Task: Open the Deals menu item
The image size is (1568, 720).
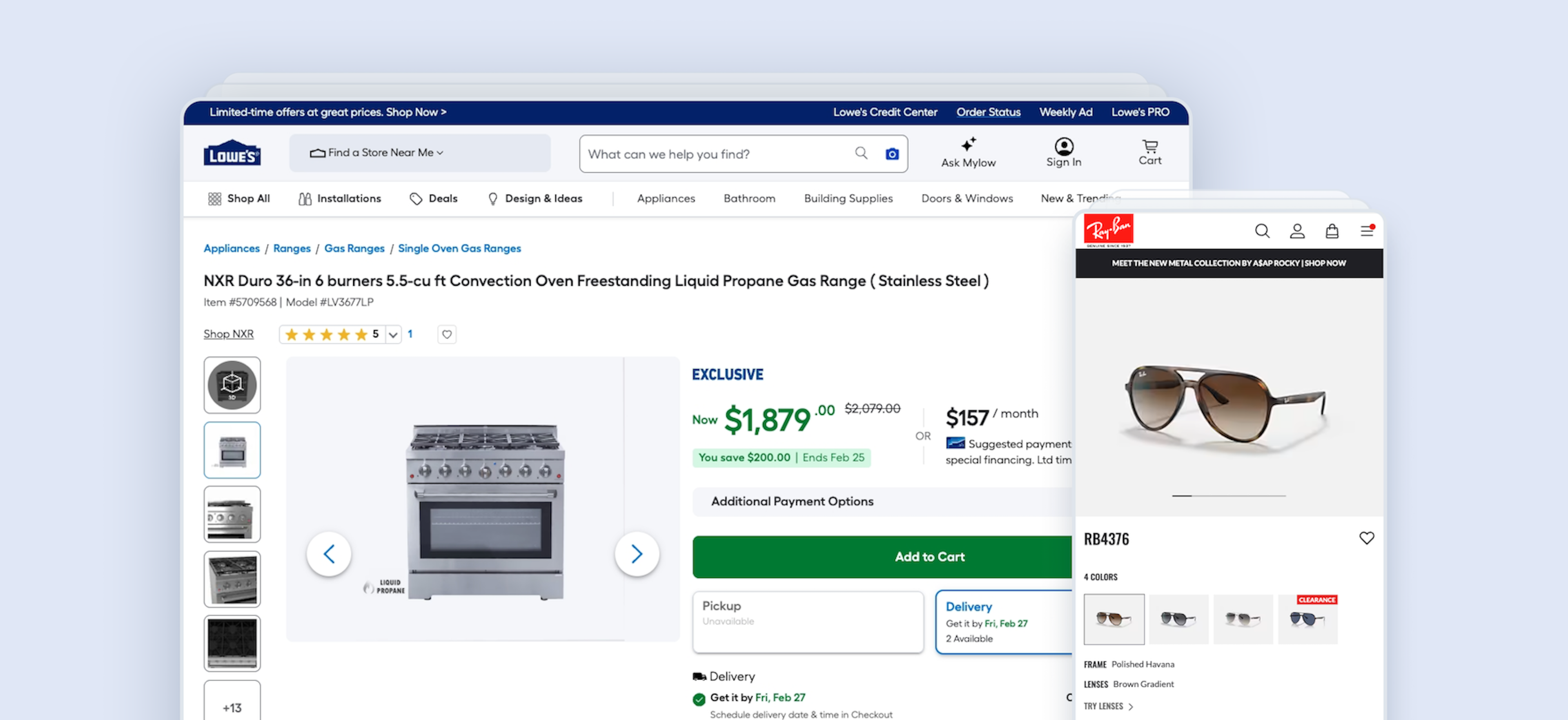Action: pyautogui.click(x=433, y=198)
